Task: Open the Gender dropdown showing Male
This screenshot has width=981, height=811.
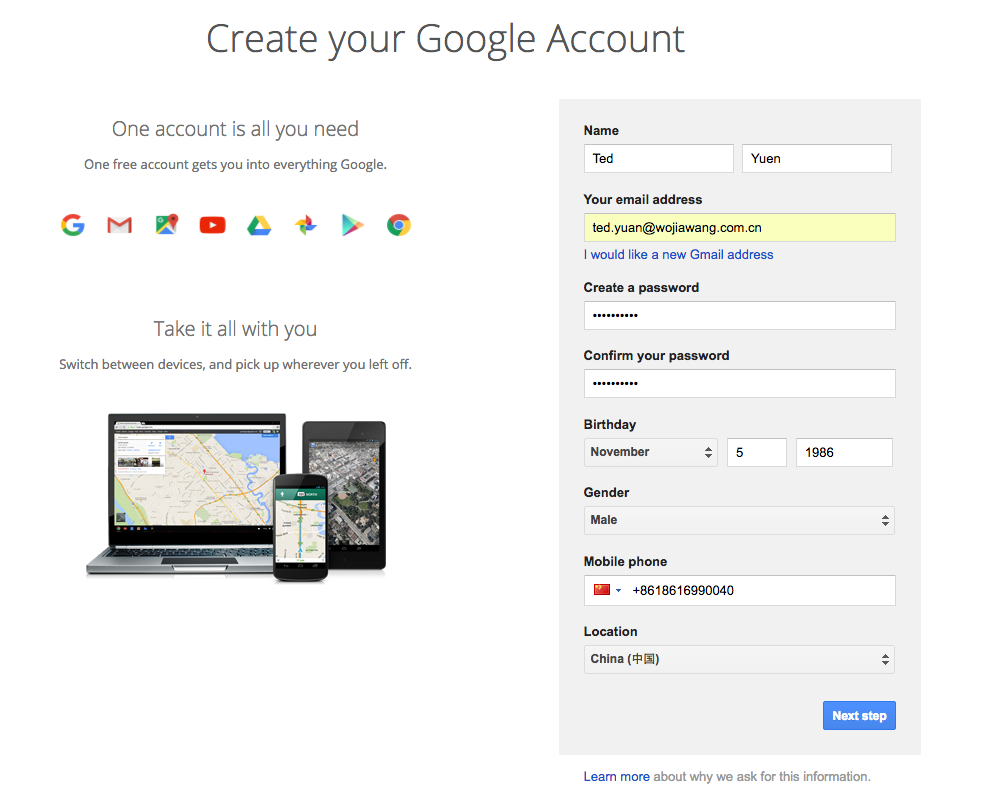Action: point(739,520)
